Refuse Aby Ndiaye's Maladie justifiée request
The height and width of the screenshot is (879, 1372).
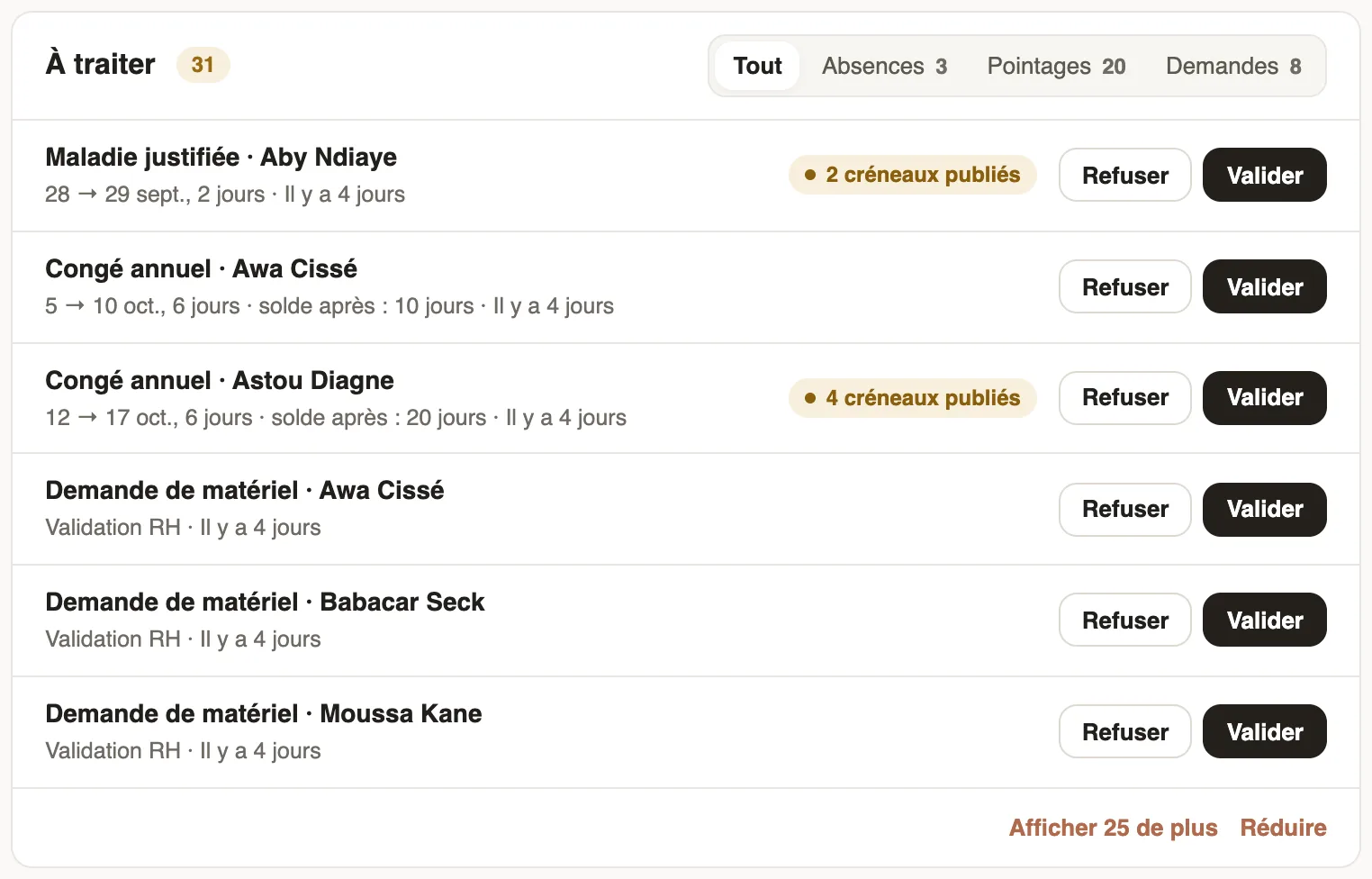point(1125,175)
